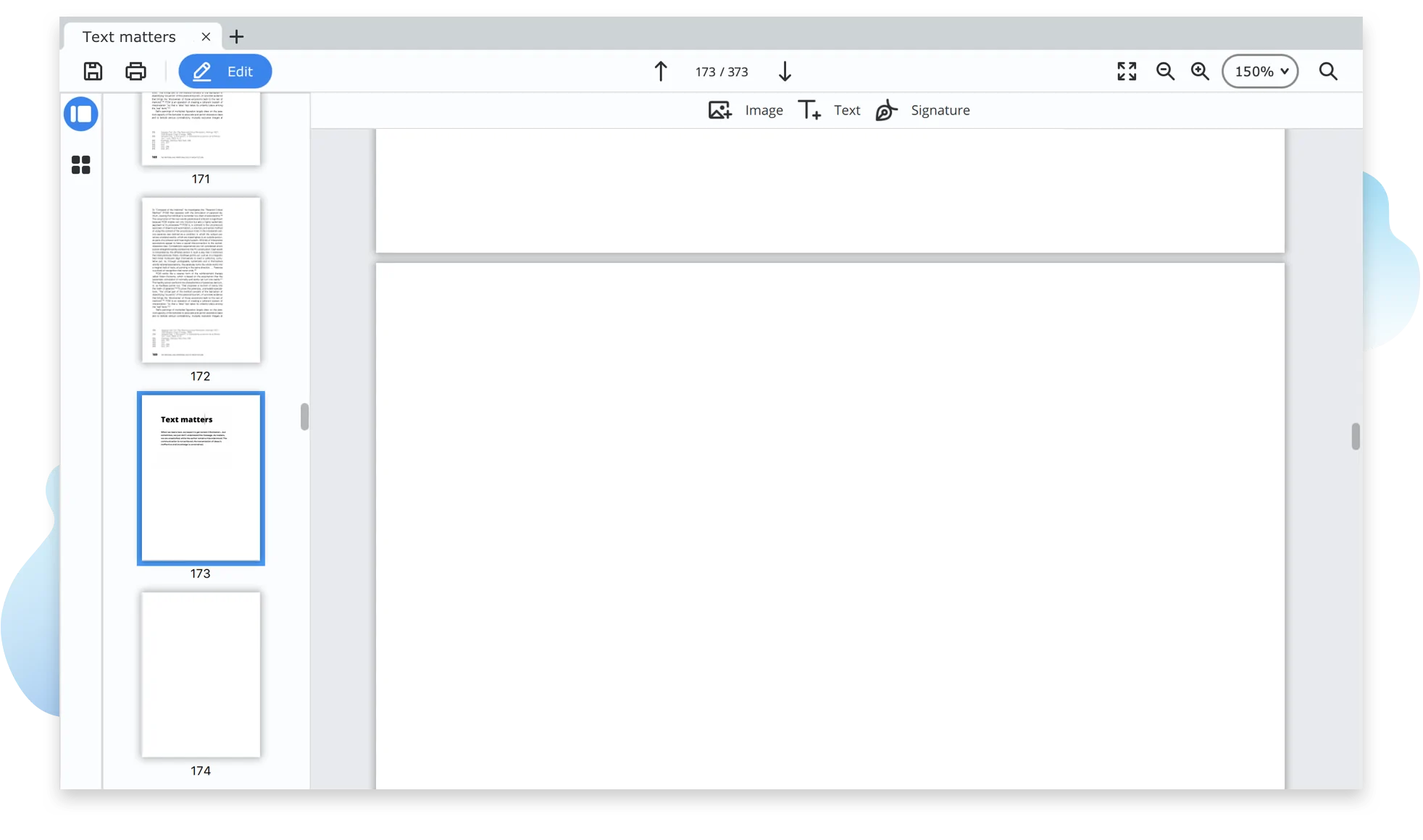Click the Text matters tab
Image resolution: width=1423 pixels, height=840 pixels.
(129, 36)
